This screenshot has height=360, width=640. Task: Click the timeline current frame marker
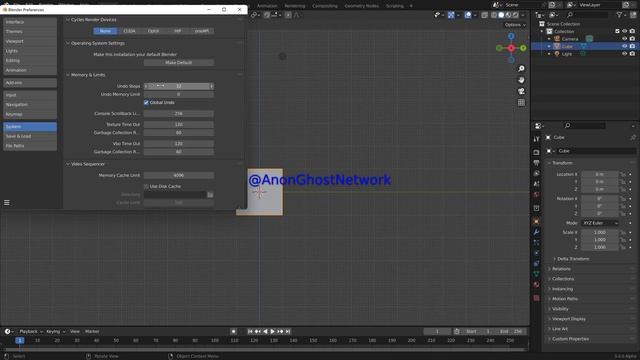(20, 340)
